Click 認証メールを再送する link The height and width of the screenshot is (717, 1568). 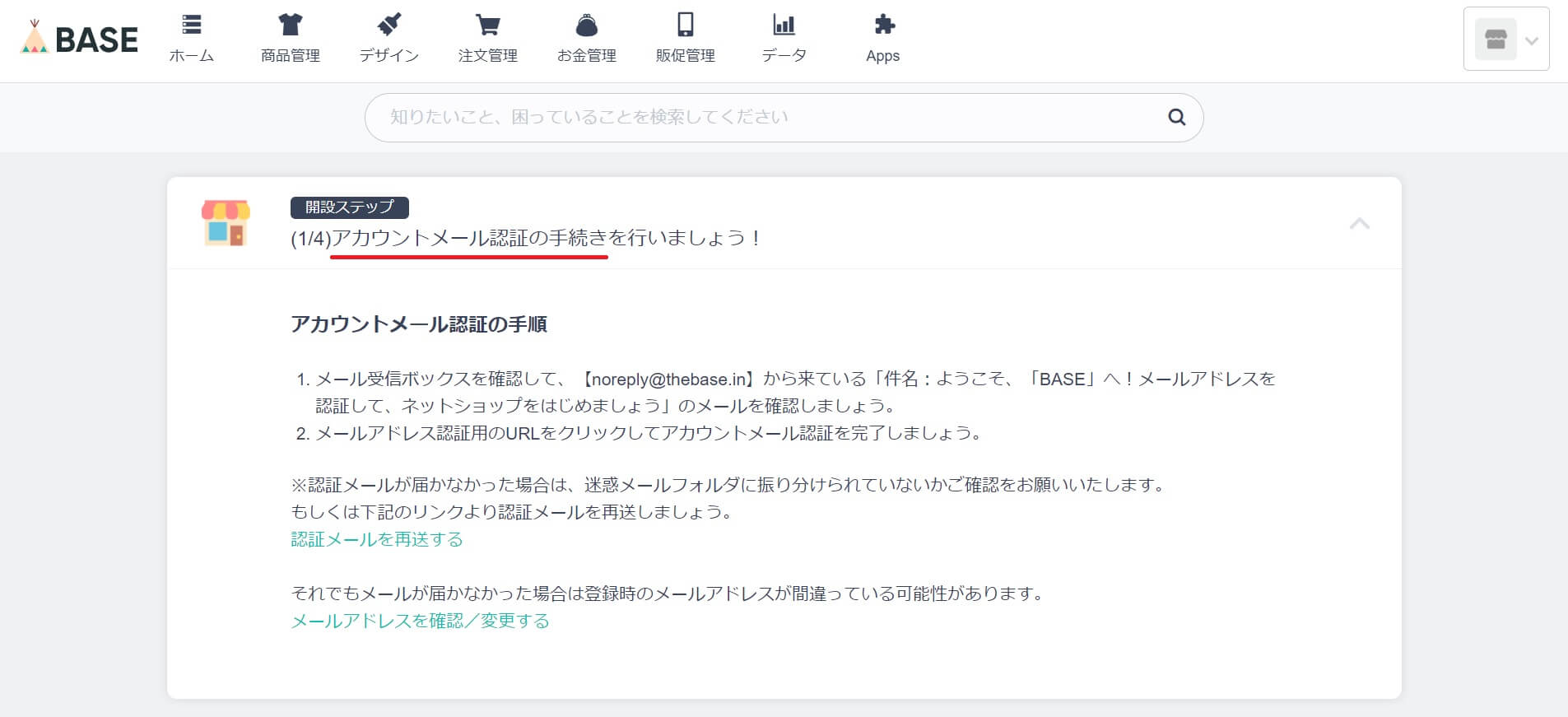click(x=377, y=539)
